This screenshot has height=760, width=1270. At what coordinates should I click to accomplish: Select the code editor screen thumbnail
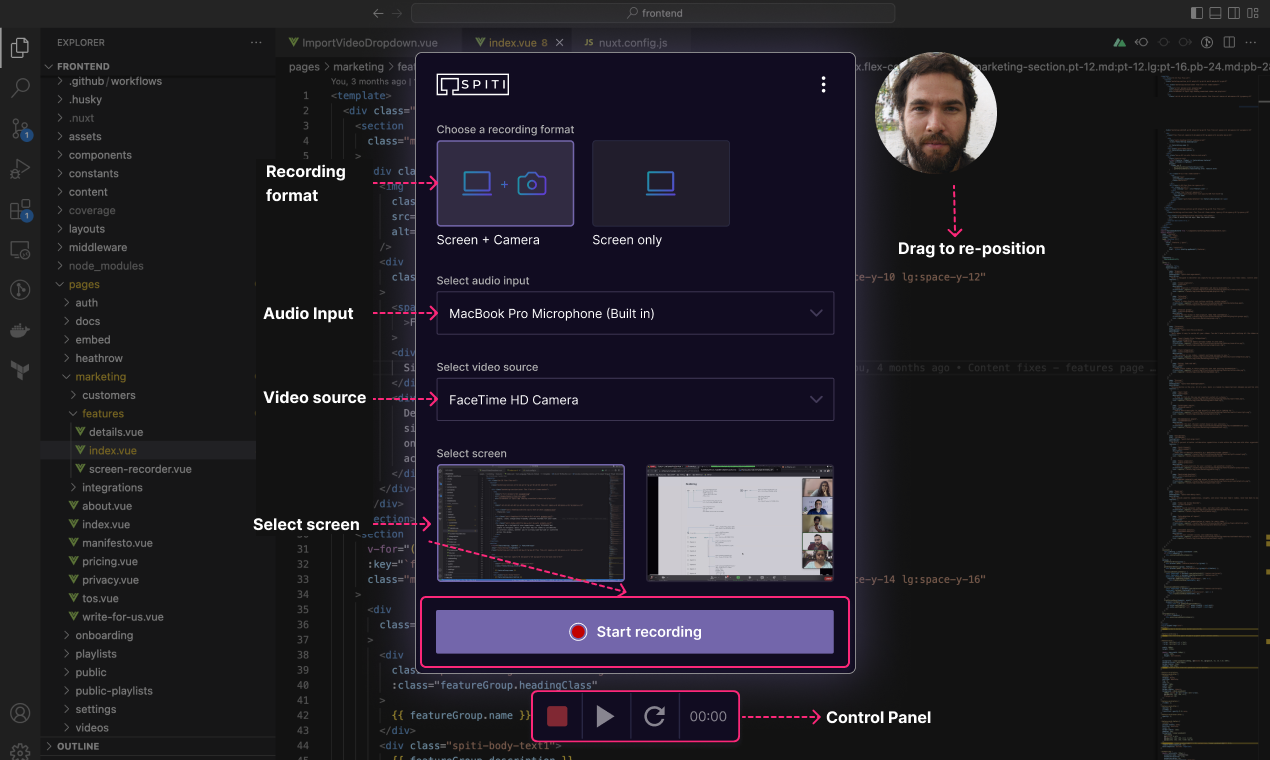(x=531, y=522)
